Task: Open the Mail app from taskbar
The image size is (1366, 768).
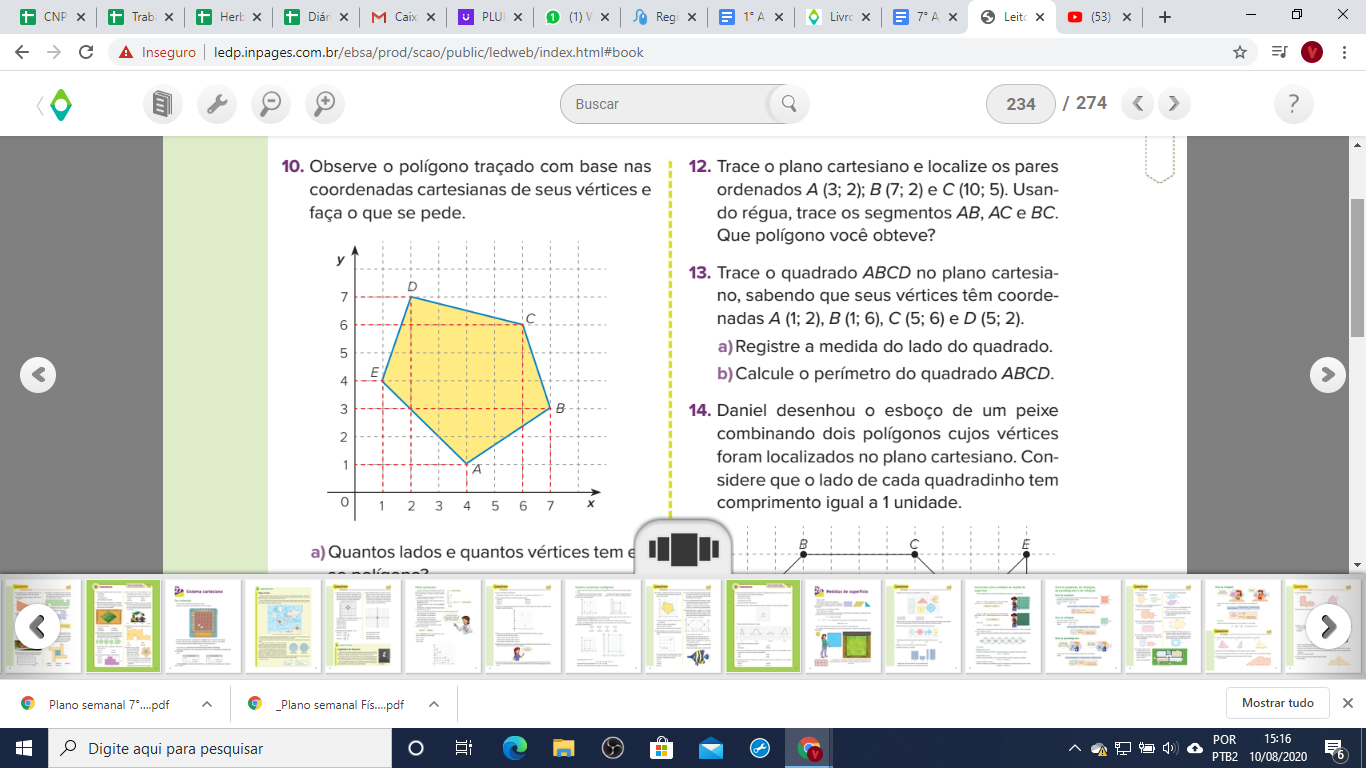Action: (711, 748)
